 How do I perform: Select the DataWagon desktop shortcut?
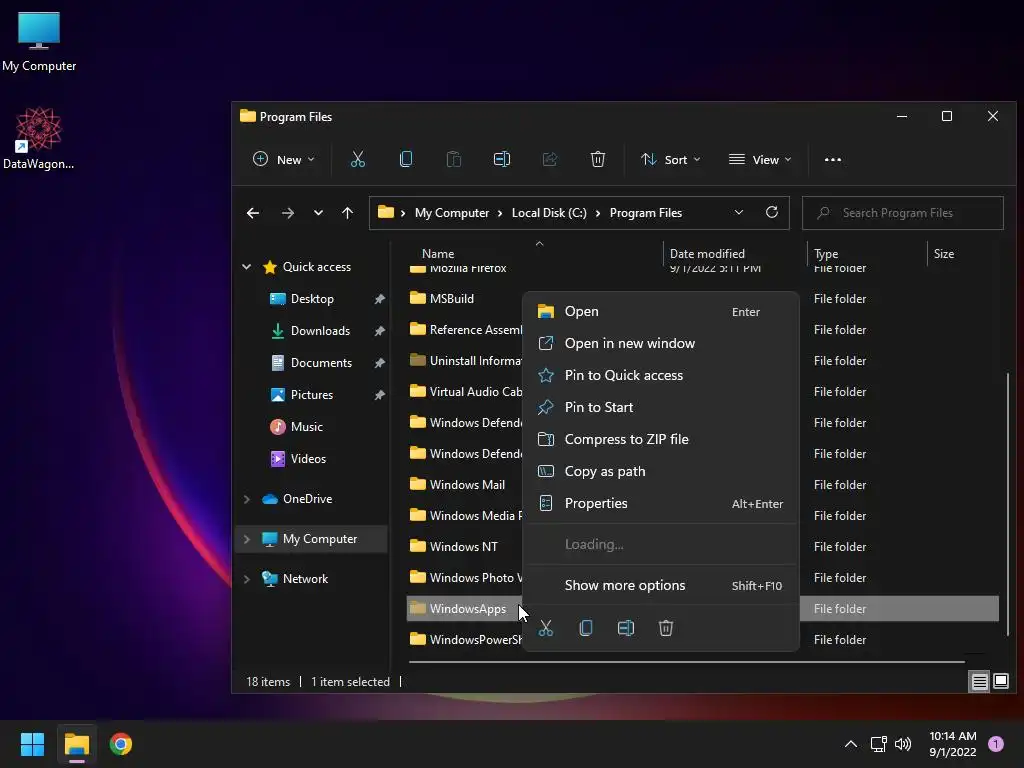[39, 138]
